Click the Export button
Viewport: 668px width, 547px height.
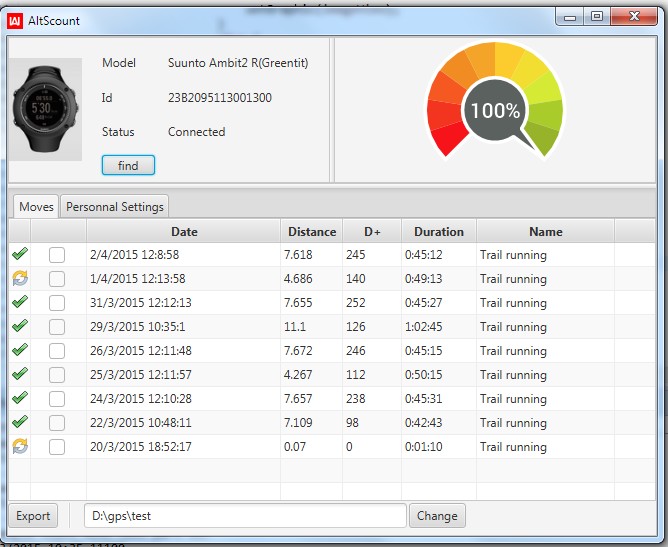tap(33, 515)
